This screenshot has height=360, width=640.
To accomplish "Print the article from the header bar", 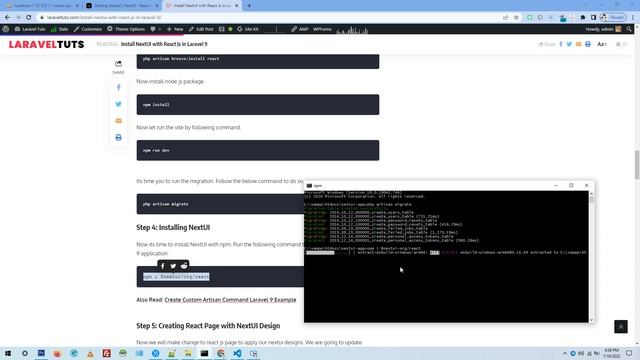I will tap(588, 44).
